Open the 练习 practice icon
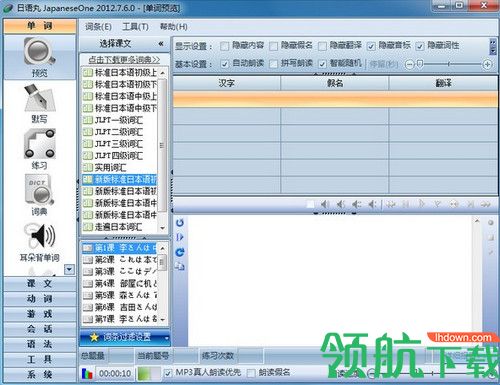This screenshot has height=385, width=500. [x=39, y=144]
